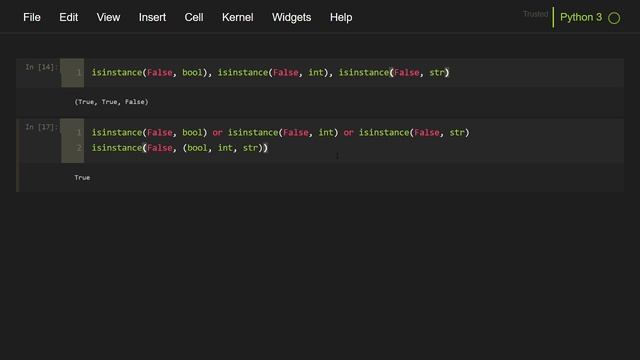Click line number 1 gutter in cell 14
The height and width of the screenshot is (360, 640).
pos(79,73)
